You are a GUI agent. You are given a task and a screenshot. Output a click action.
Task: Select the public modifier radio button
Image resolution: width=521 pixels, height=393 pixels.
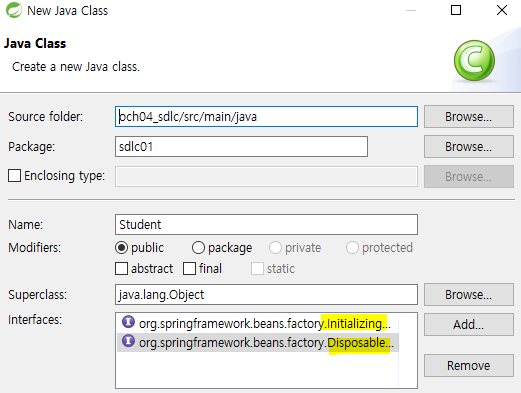tap(121, 248)
